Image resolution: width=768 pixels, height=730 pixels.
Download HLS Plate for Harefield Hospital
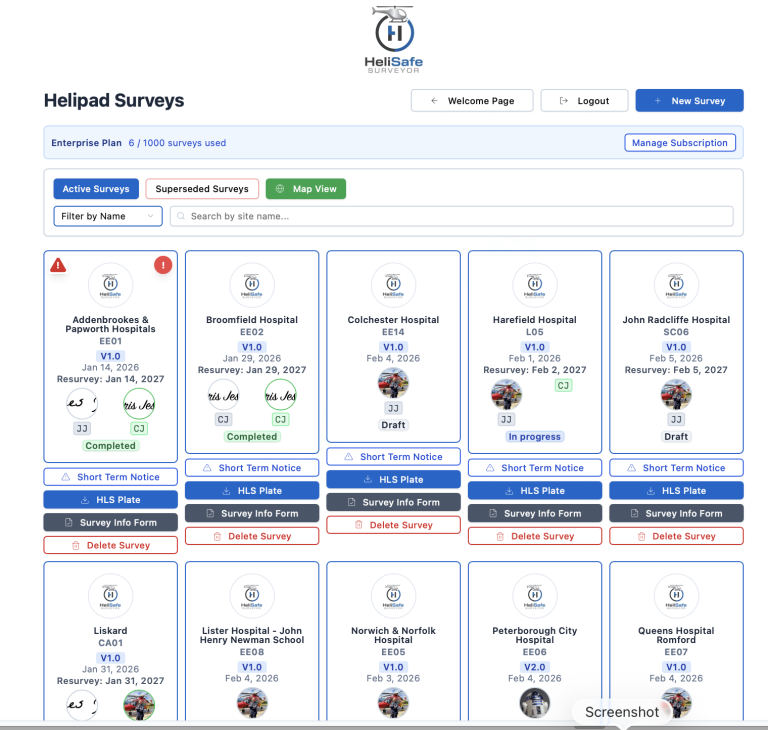pyautogui.click(x=535, y=491)
